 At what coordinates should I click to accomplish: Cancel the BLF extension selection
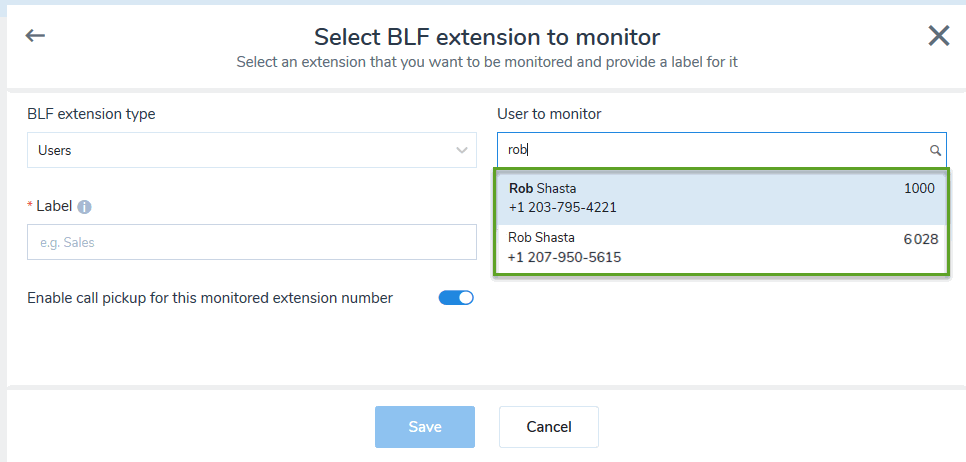[x=549, y=427]
